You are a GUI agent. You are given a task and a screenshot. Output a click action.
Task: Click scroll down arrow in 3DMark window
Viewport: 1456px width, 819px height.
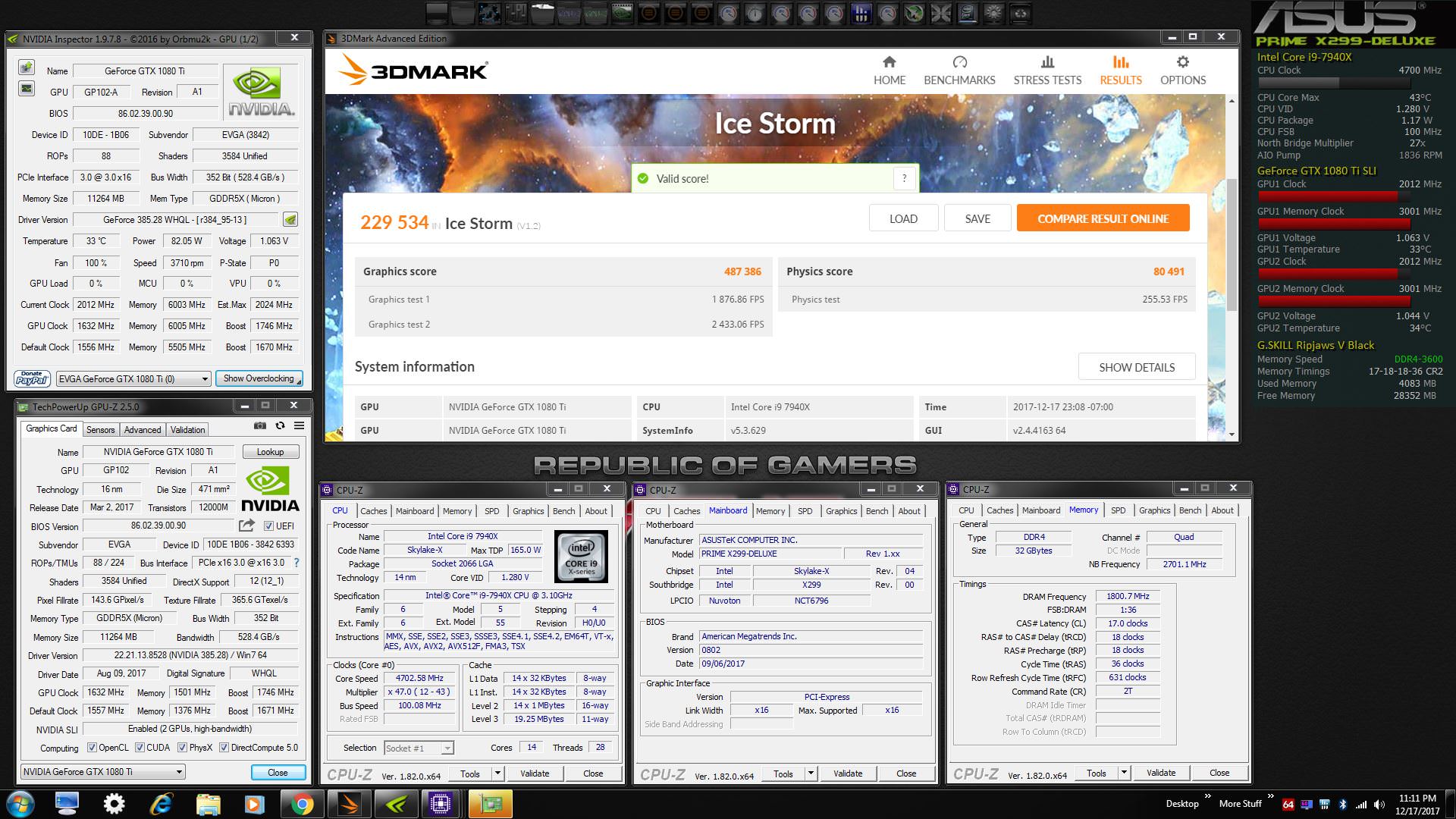pos(1232,435)
